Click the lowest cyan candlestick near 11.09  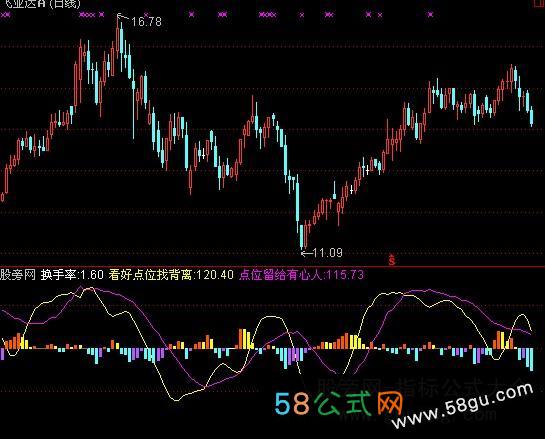click(x=301, y=236)
